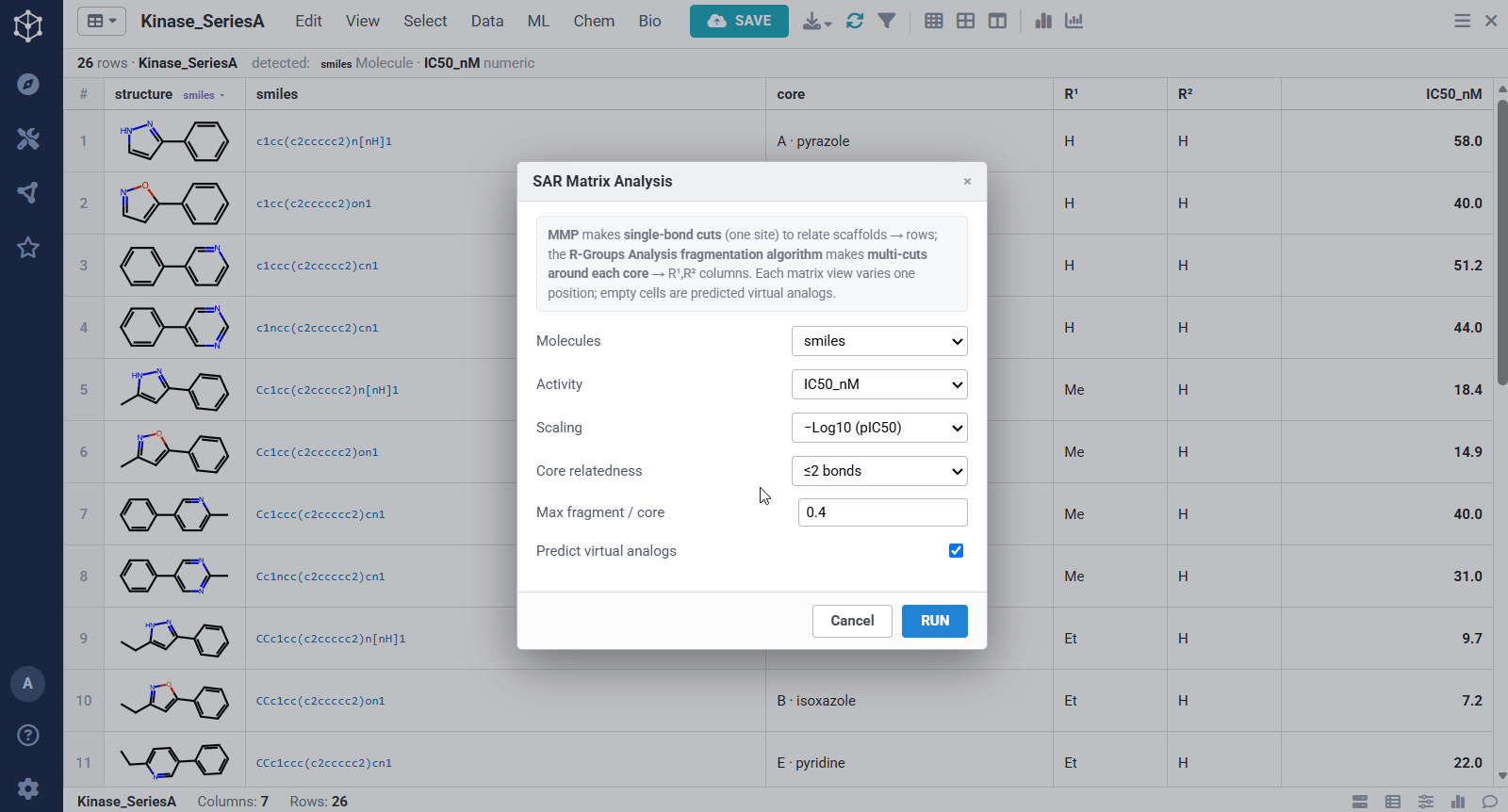Click the refresh table icon
The width and height of the screenshot is (1508, 812).
click(x=855, y=21)
